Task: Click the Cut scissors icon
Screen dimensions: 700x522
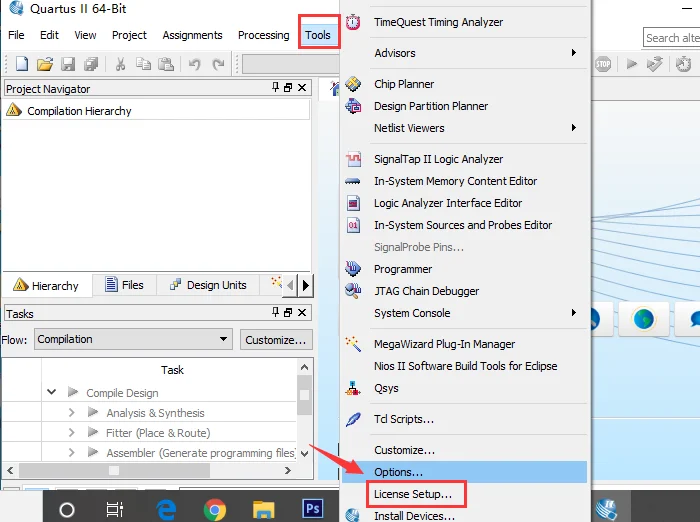Action: tap(120, 64)
